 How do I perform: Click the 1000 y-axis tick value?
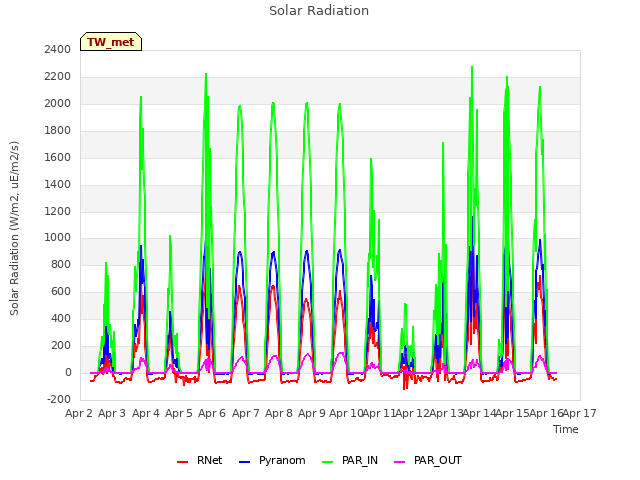click(x=58, y=238)
